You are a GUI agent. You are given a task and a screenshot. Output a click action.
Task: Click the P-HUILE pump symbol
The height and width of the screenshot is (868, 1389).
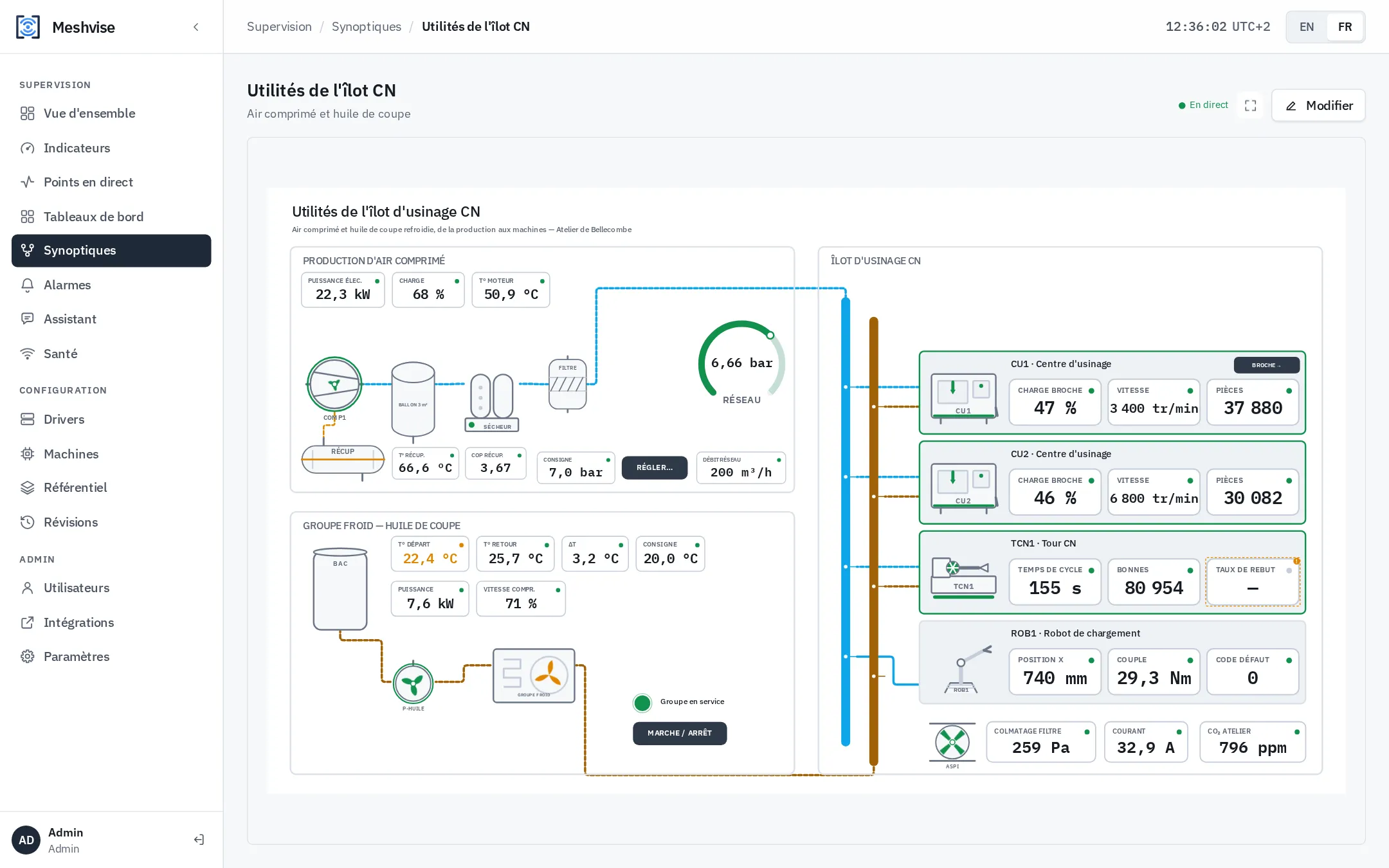pos(413,684)
